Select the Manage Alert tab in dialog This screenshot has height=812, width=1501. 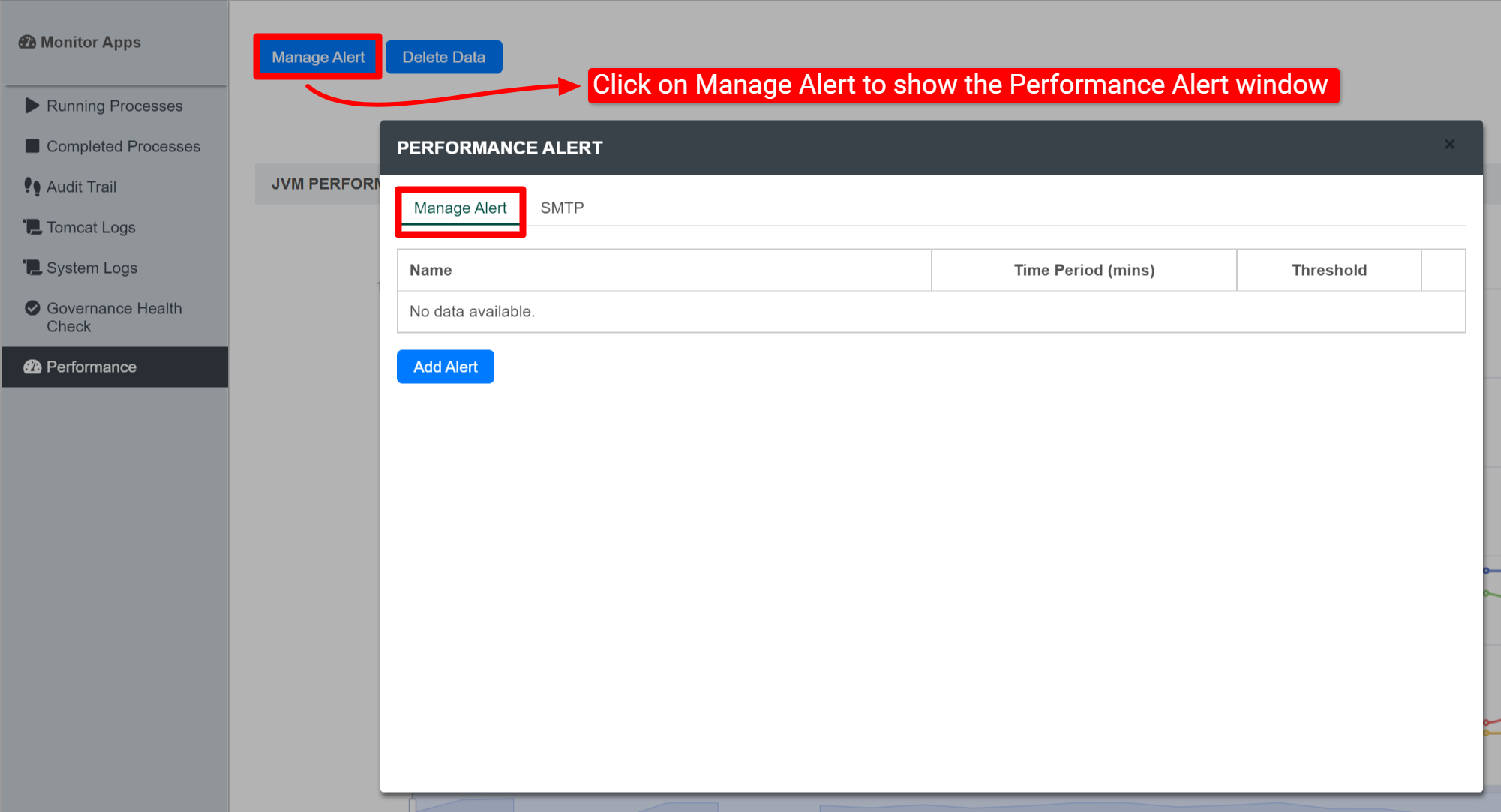pos(460,208)
